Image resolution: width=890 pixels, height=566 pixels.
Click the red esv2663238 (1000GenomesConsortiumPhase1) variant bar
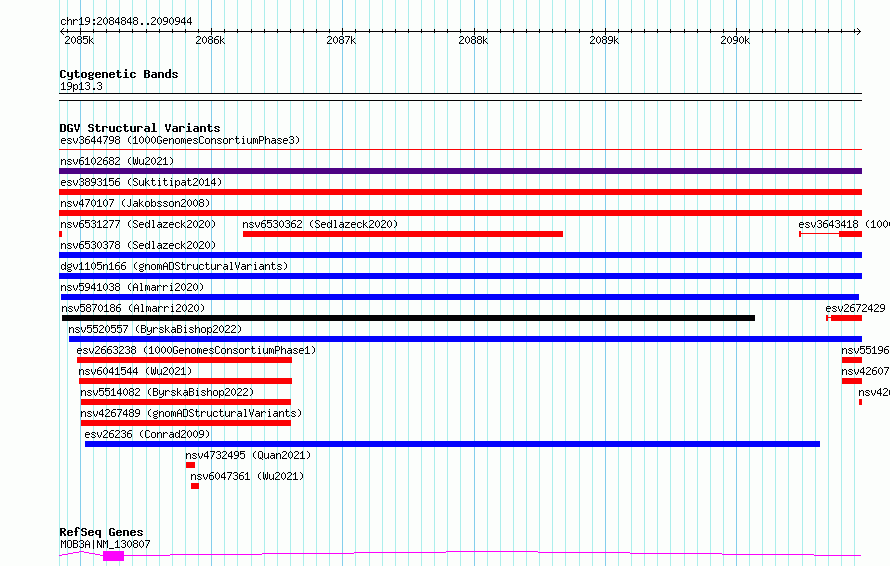pyautogui.click(x=184, y=360)
